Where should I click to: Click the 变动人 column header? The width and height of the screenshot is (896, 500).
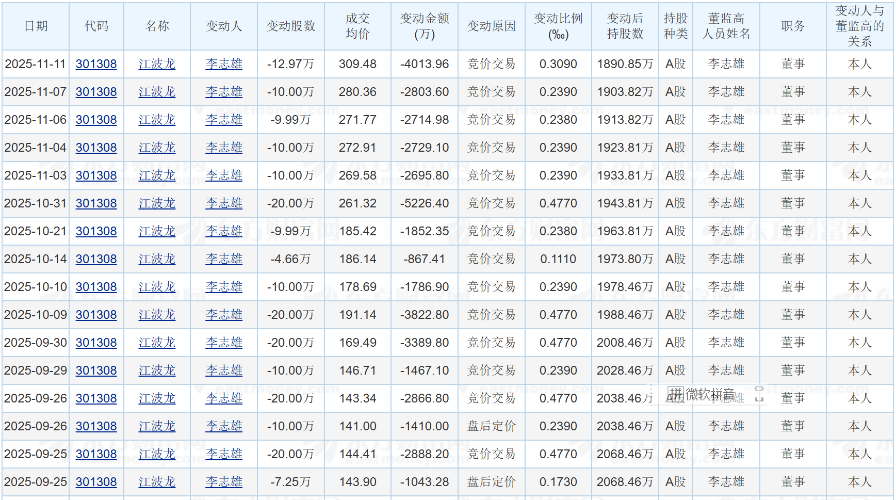click(224, 26)
